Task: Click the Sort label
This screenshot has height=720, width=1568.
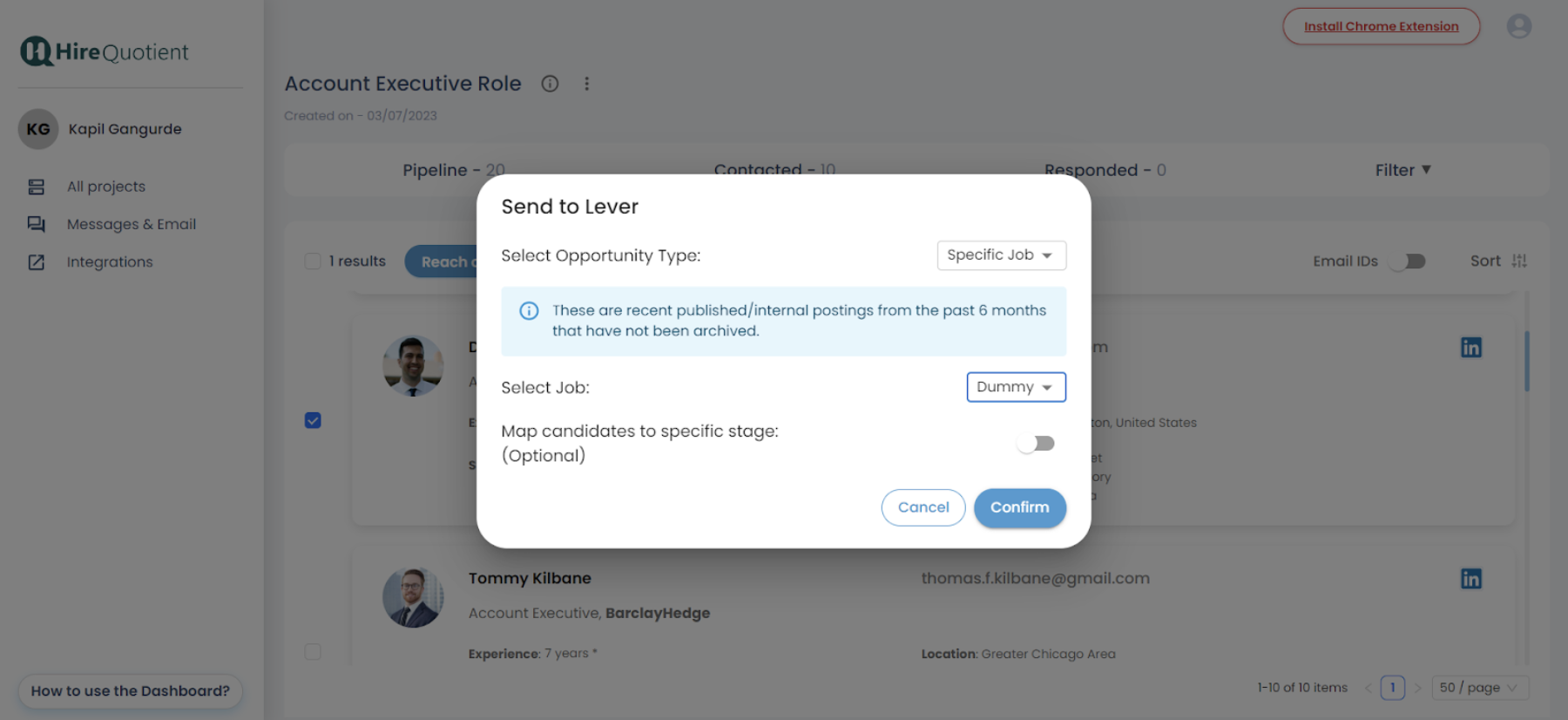Action: [1485, 261]
